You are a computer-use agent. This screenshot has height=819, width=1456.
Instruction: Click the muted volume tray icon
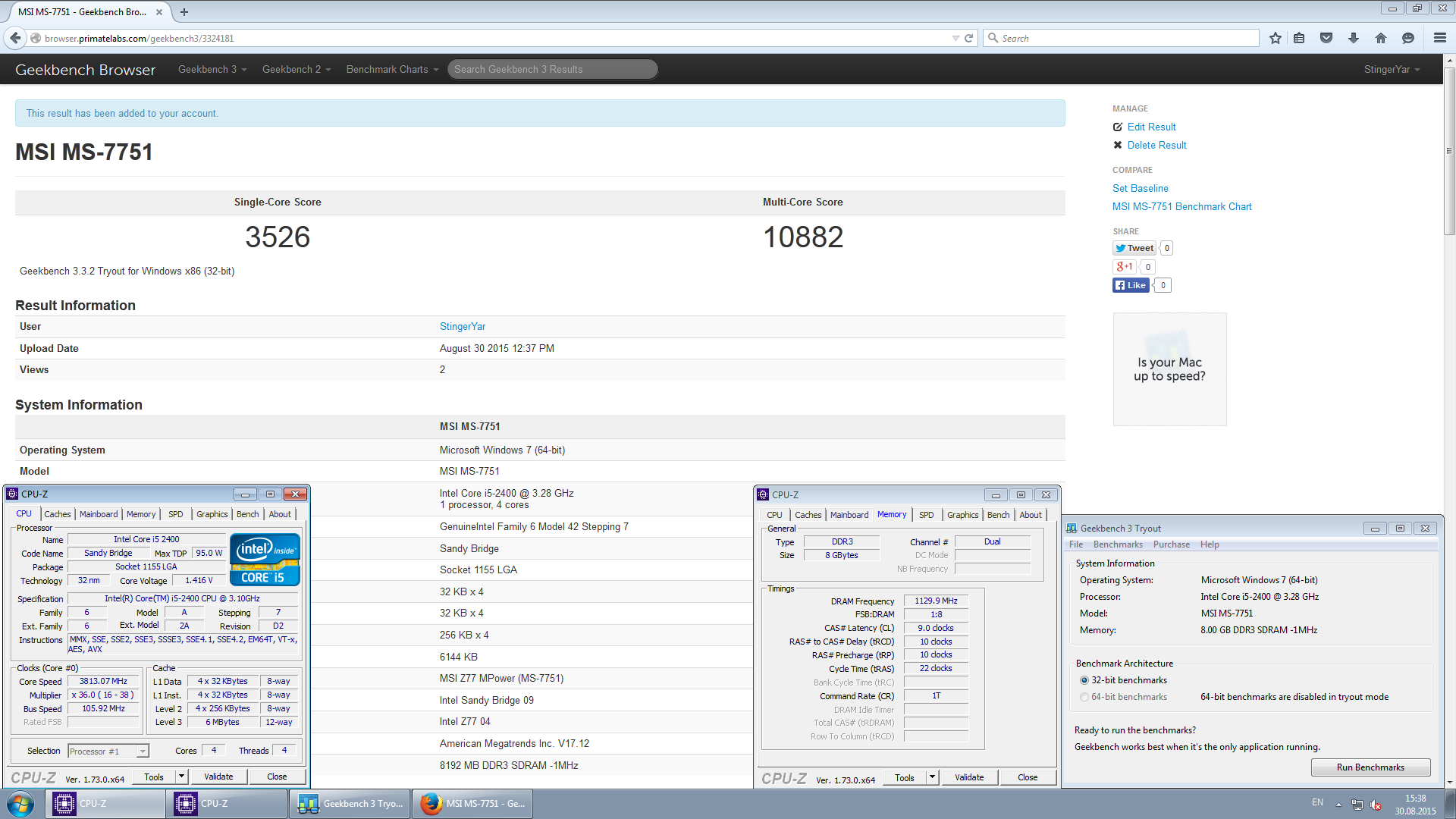point(1376,805)
